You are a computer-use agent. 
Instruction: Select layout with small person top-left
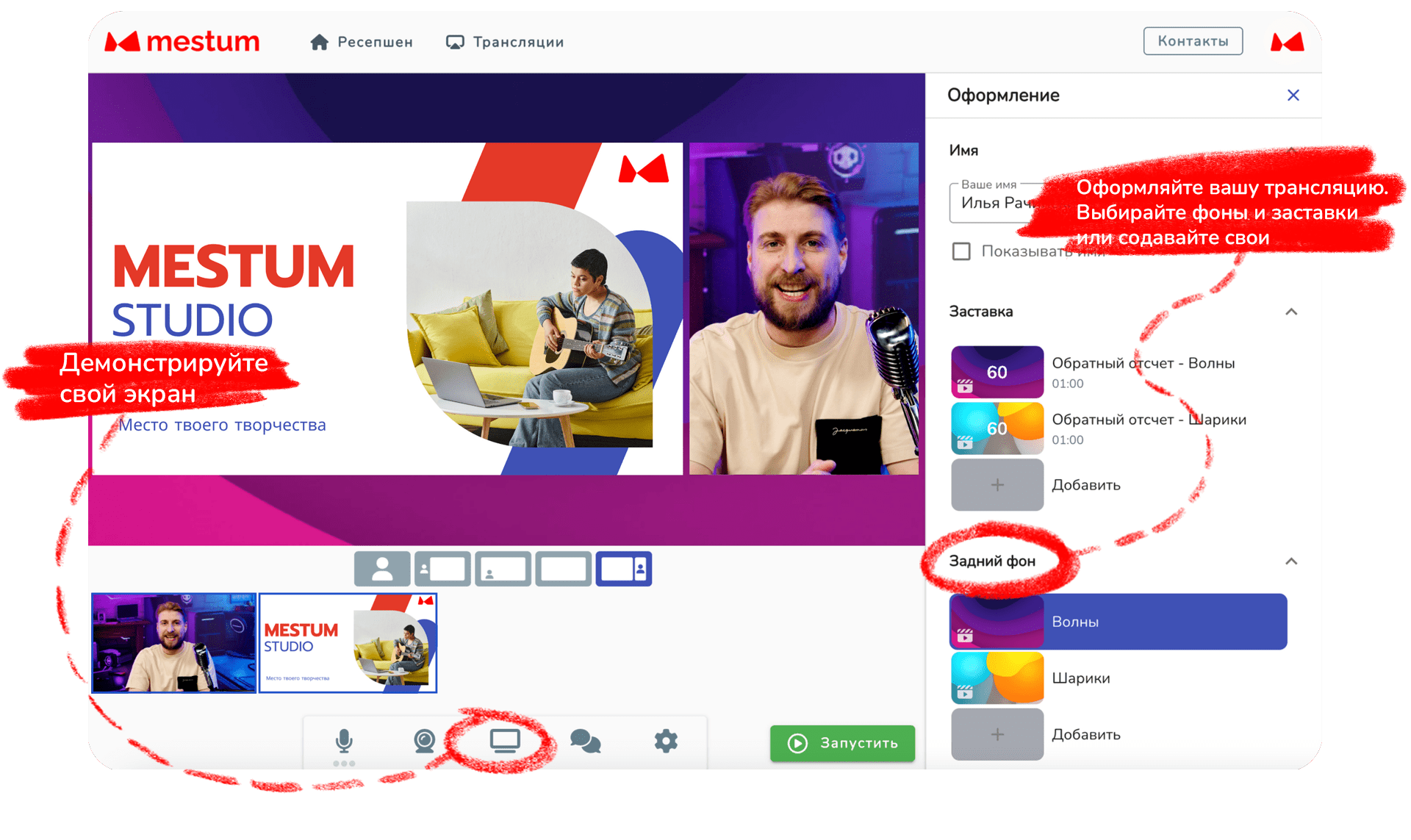pyautogui.click(x=442, y=569)
